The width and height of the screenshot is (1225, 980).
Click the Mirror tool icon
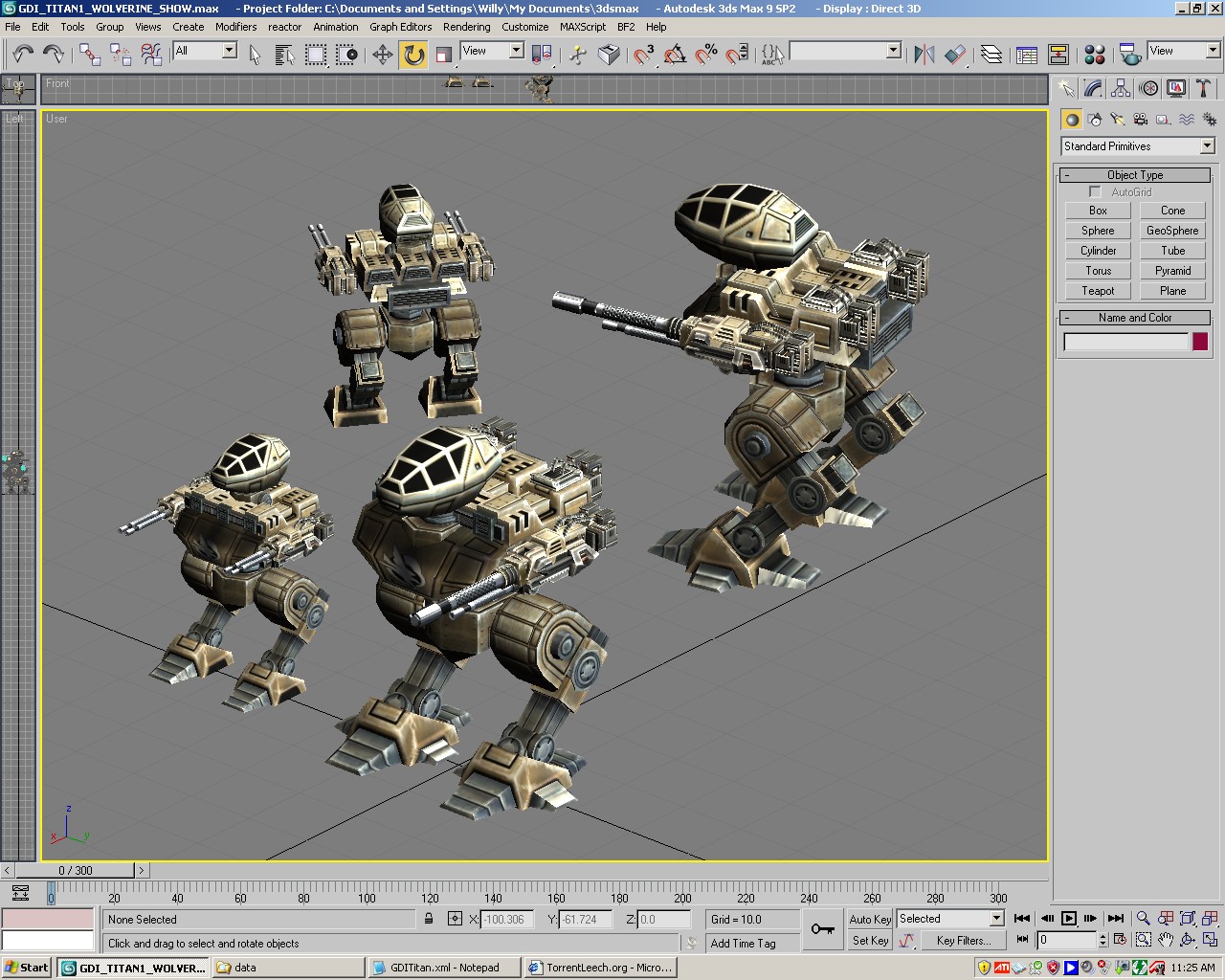[x=924, y=55]
